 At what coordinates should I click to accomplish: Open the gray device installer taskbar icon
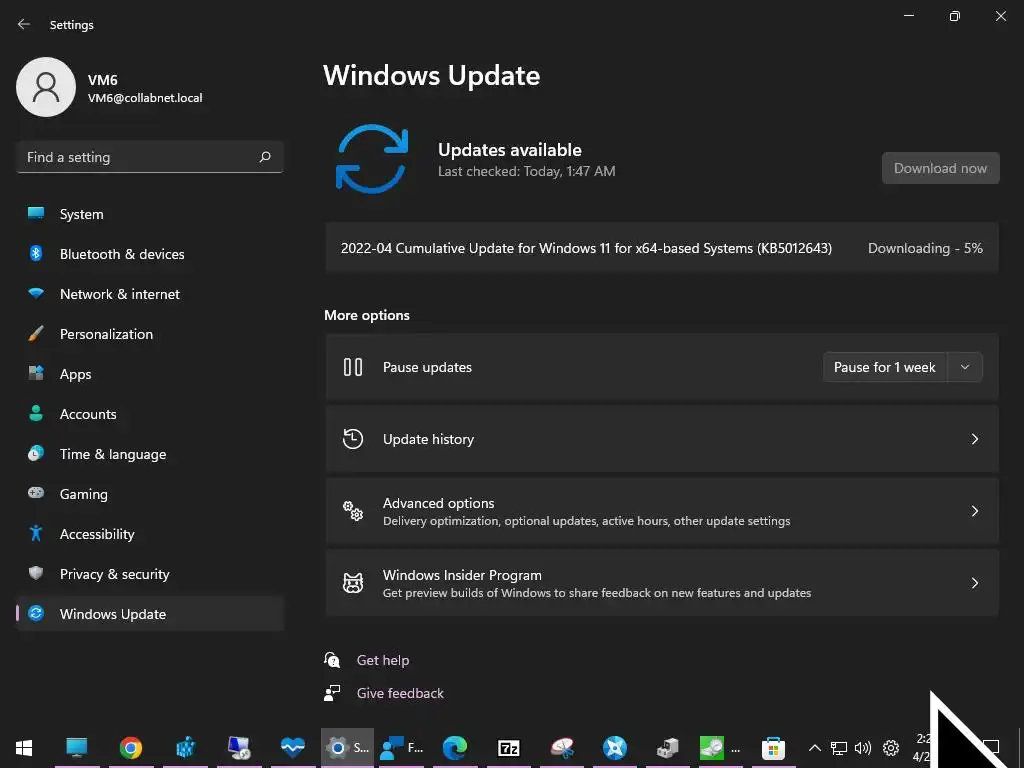[x=667, y=747]
